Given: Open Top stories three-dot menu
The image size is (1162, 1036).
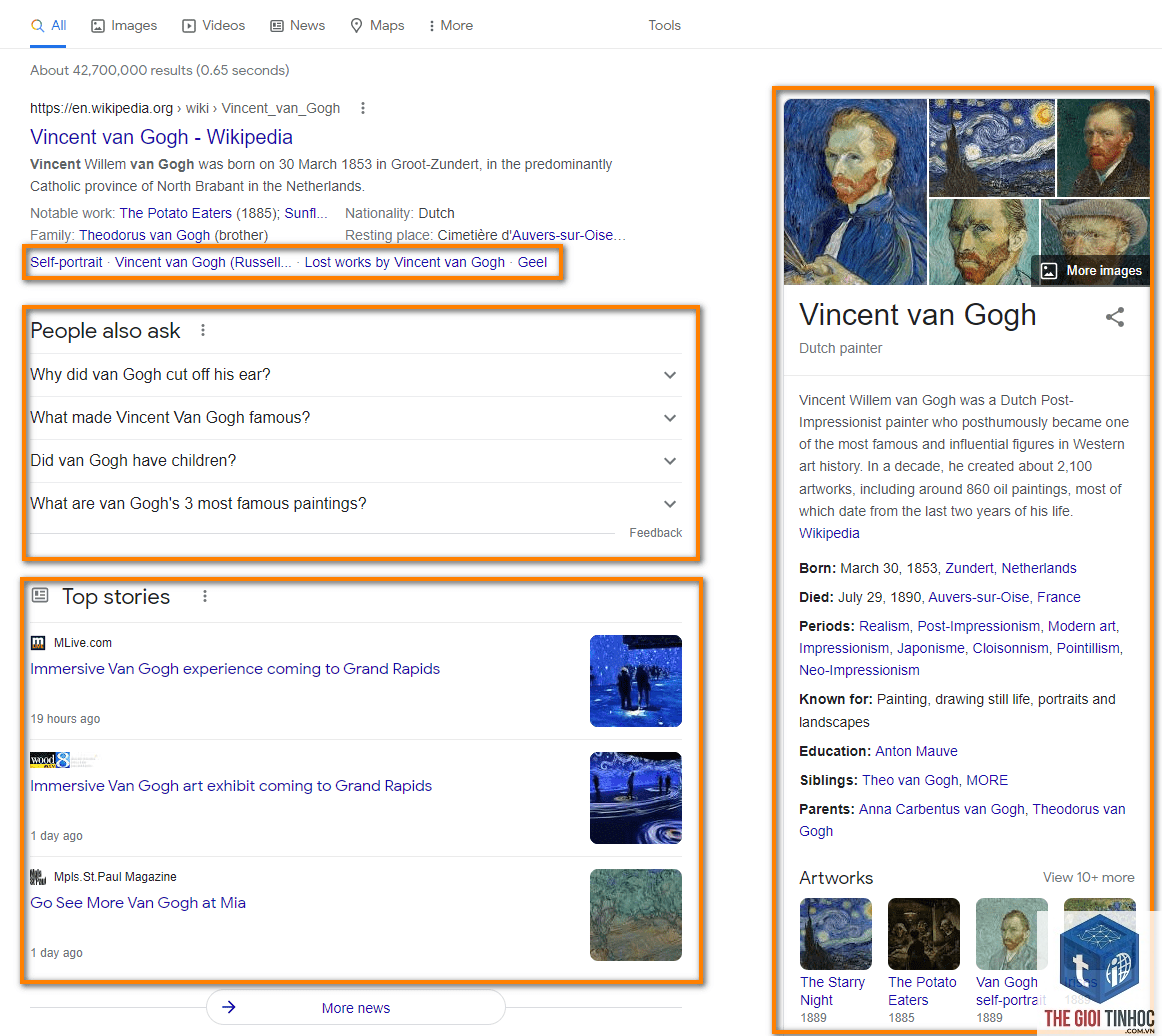Looking at the screenshot, I should tap(205, 597).
